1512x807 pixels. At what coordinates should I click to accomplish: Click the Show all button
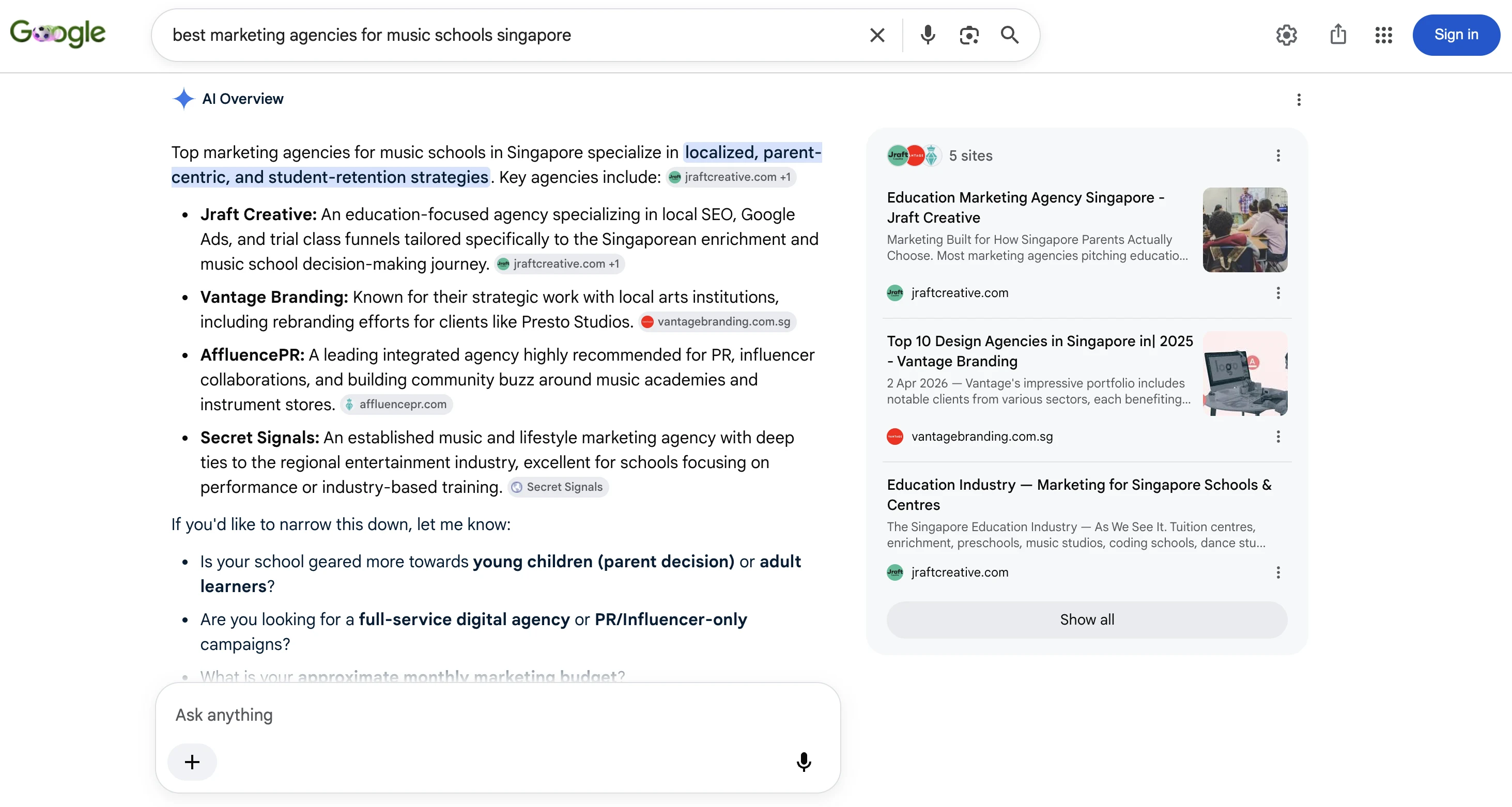[x=1086, y=619]
